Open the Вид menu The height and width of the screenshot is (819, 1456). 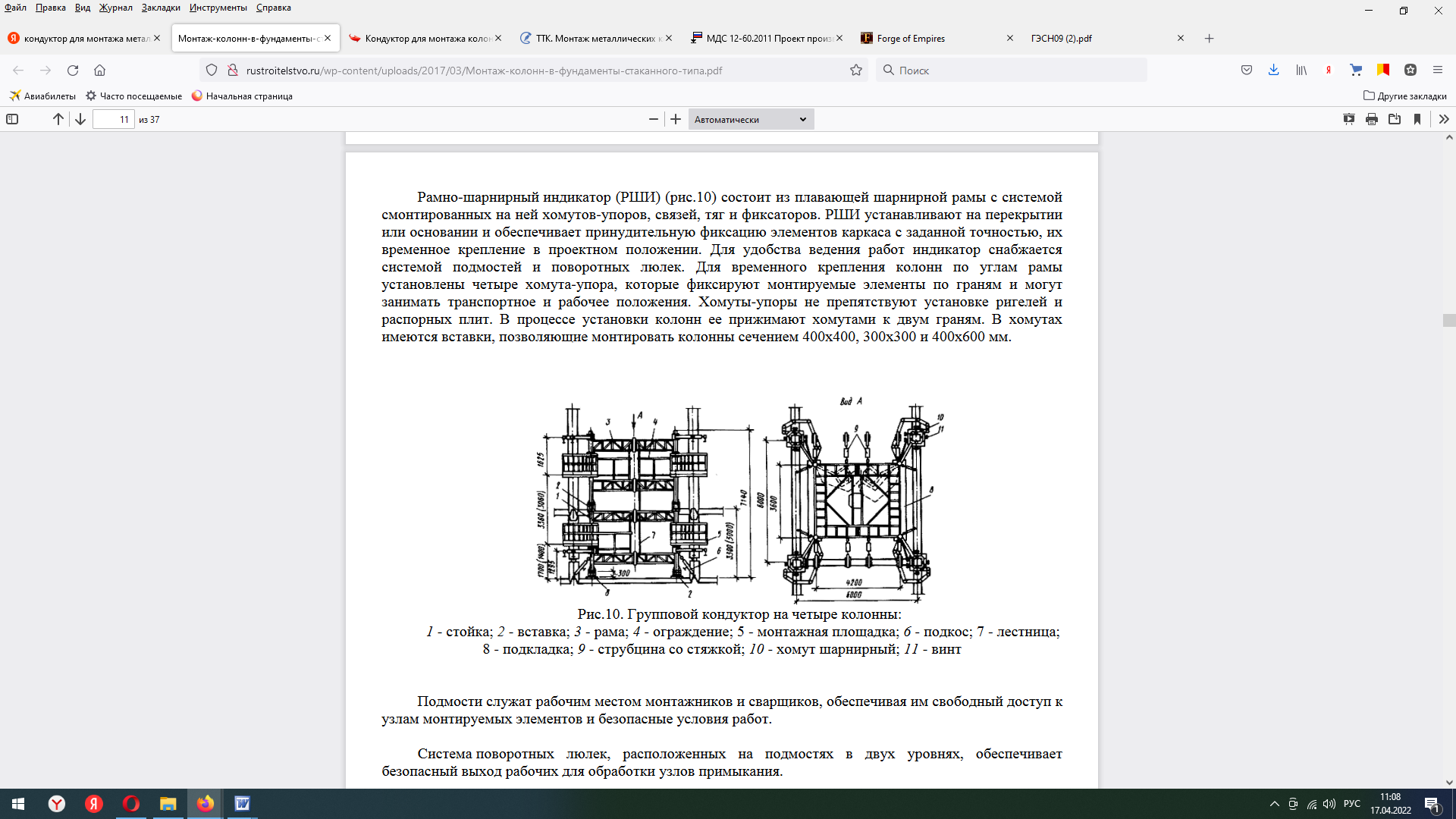pos(83,8)
